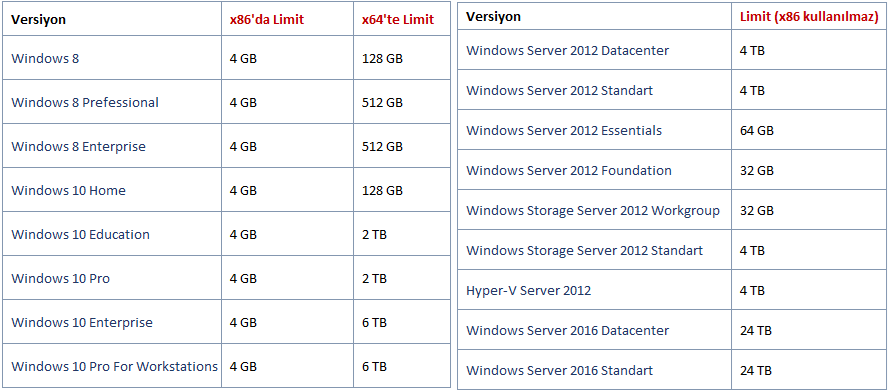Select the 64 GB limit value
The image size is (889, 392).
tap(757, 130)
